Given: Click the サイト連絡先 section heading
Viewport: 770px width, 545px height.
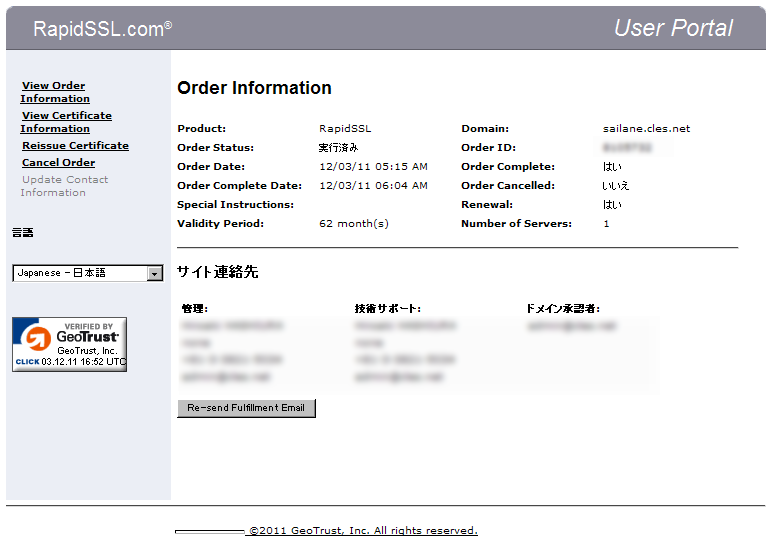Looking at the screenshot, I should point(217,272).
